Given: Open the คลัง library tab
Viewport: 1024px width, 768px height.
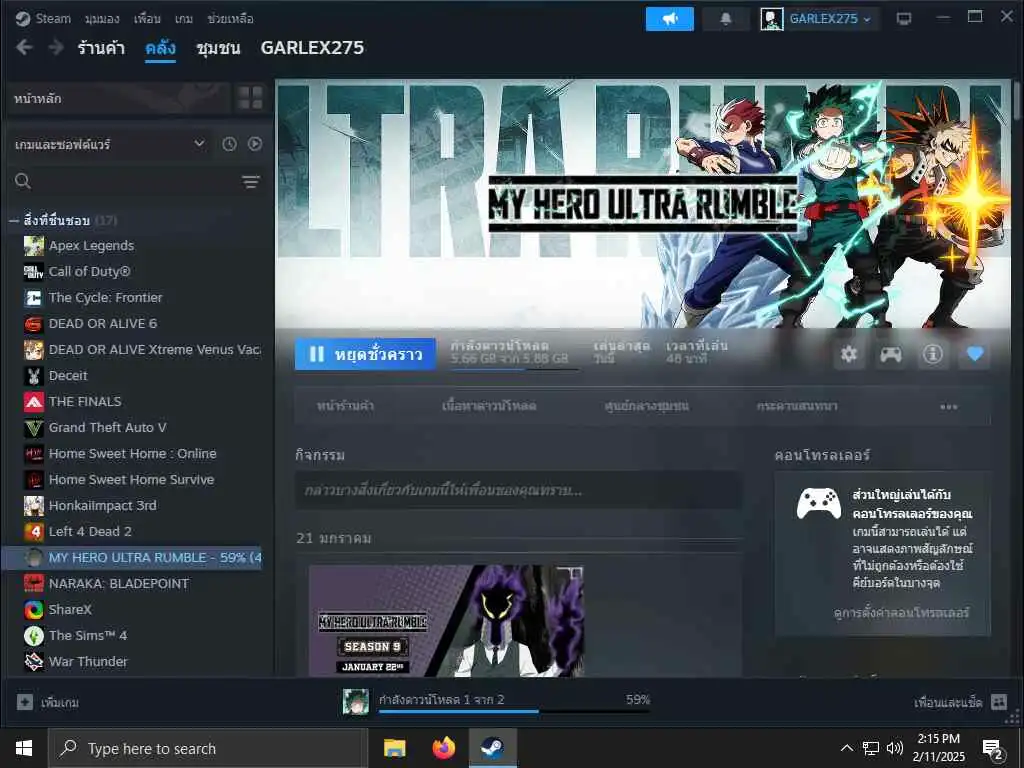Looking at the screenshot, I should (160, 48).
